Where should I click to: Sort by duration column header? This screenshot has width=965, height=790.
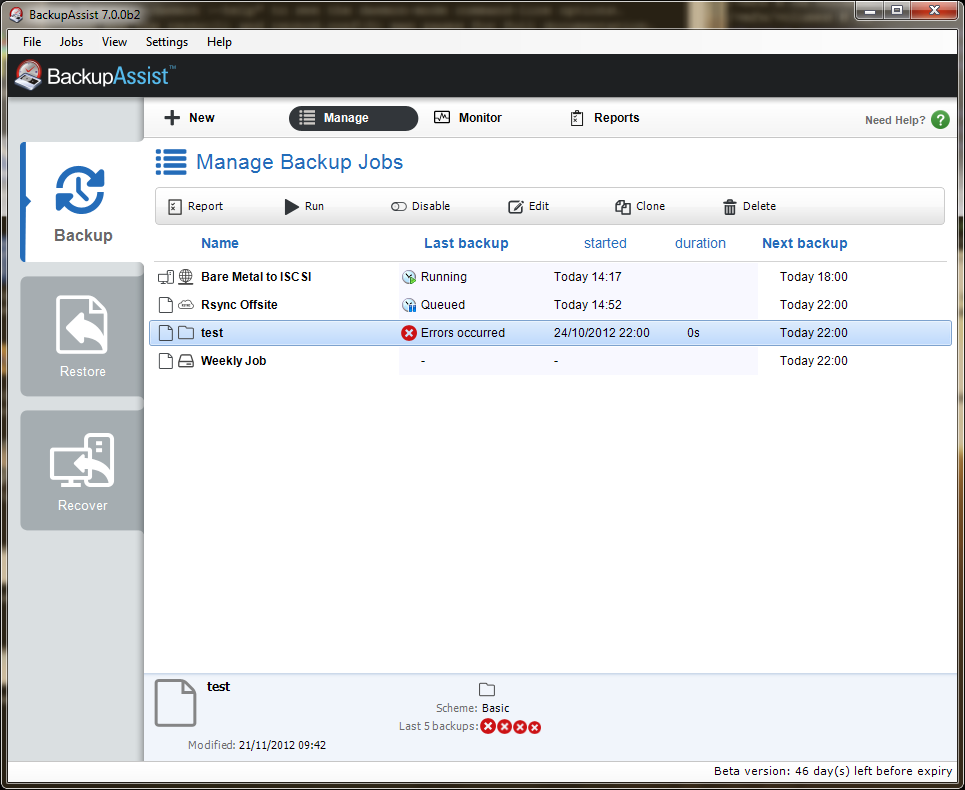pyautogui.click(x=700, y=243)
